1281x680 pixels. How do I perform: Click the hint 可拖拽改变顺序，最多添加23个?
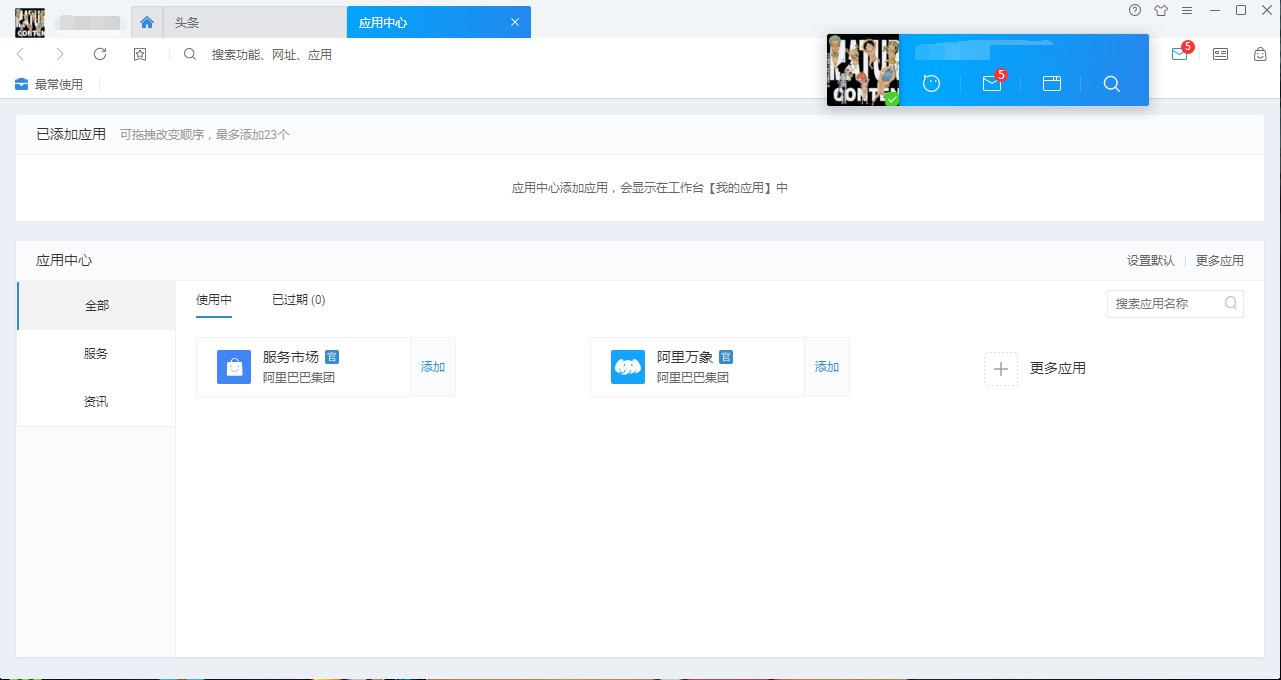[x=205, y=134]
